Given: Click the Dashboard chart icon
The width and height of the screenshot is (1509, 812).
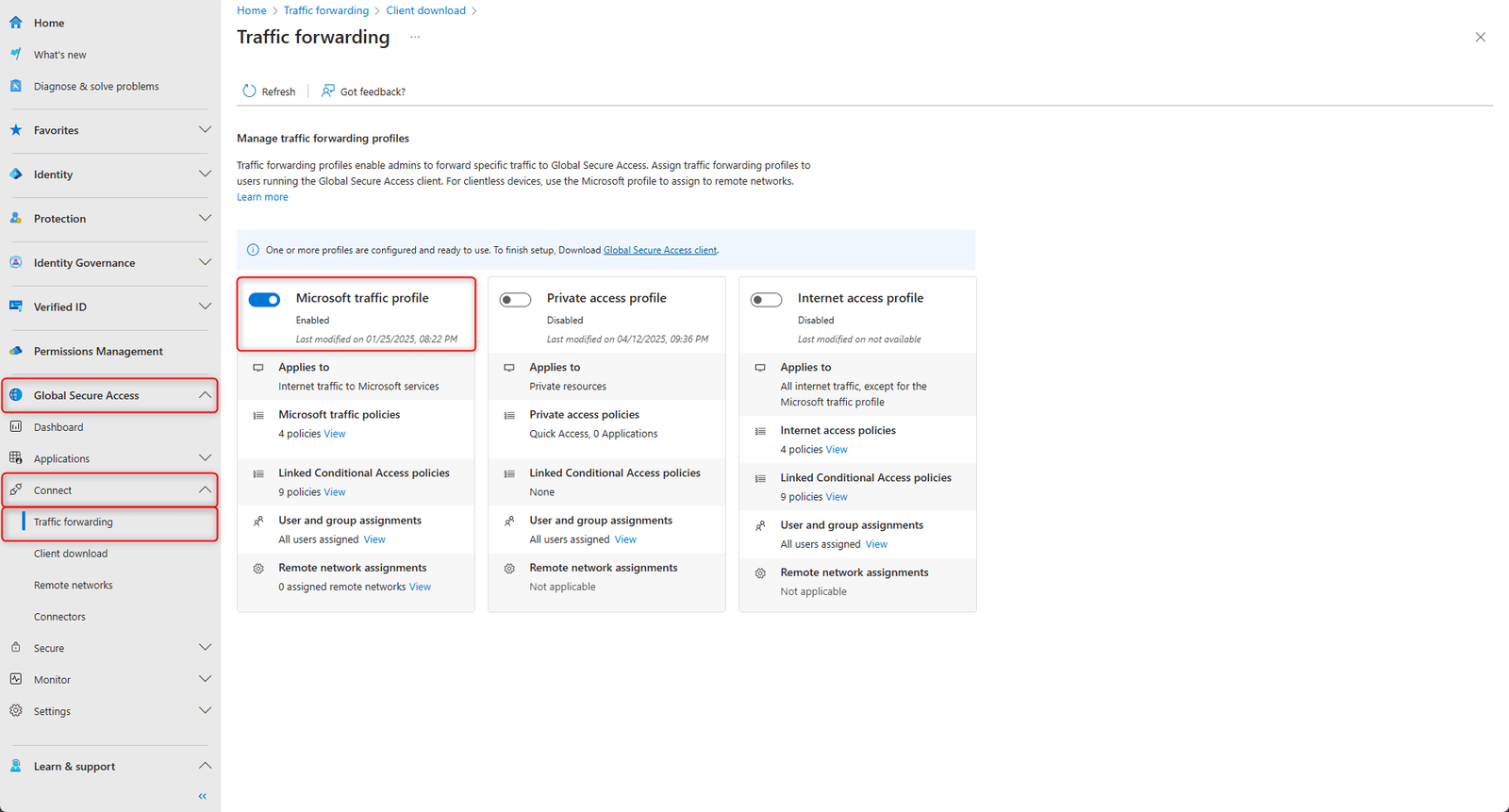Looking at the screenshot, I should 16,427.
